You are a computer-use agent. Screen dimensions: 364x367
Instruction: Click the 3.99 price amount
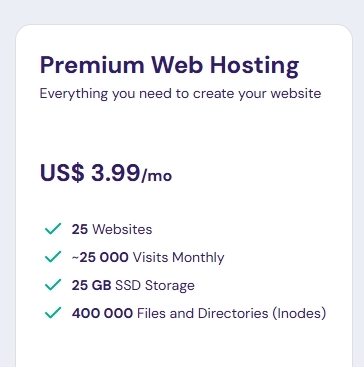coord(115,173)
